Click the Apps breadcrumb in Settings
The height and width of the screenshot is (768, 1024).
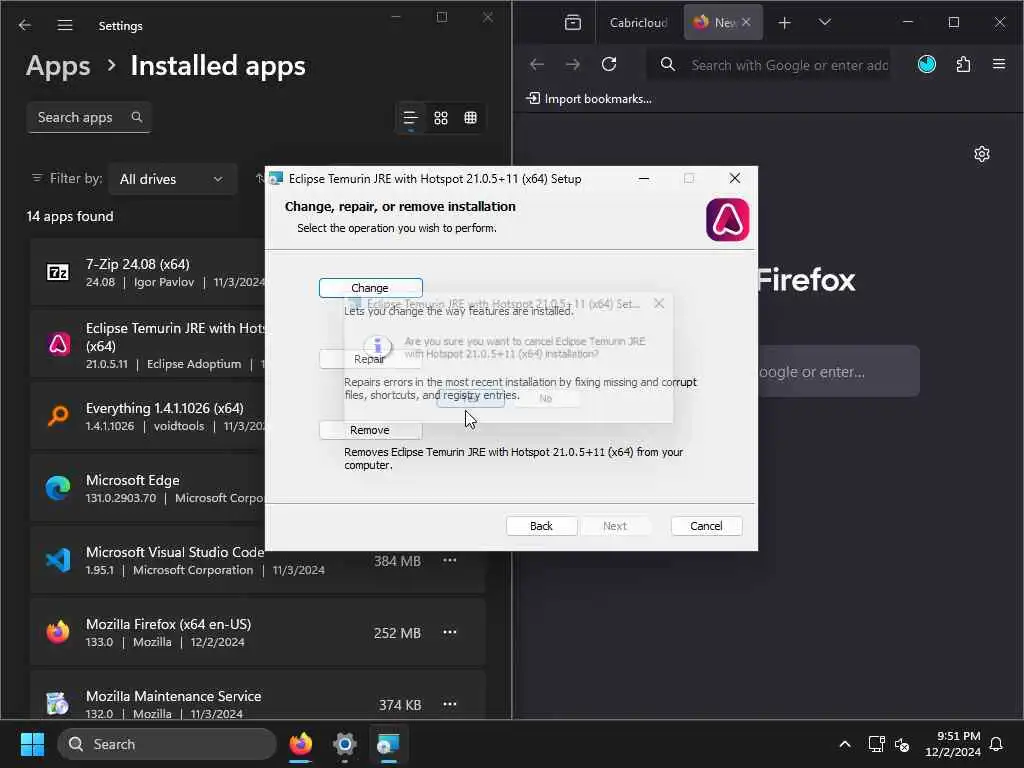tap(58, 66)
